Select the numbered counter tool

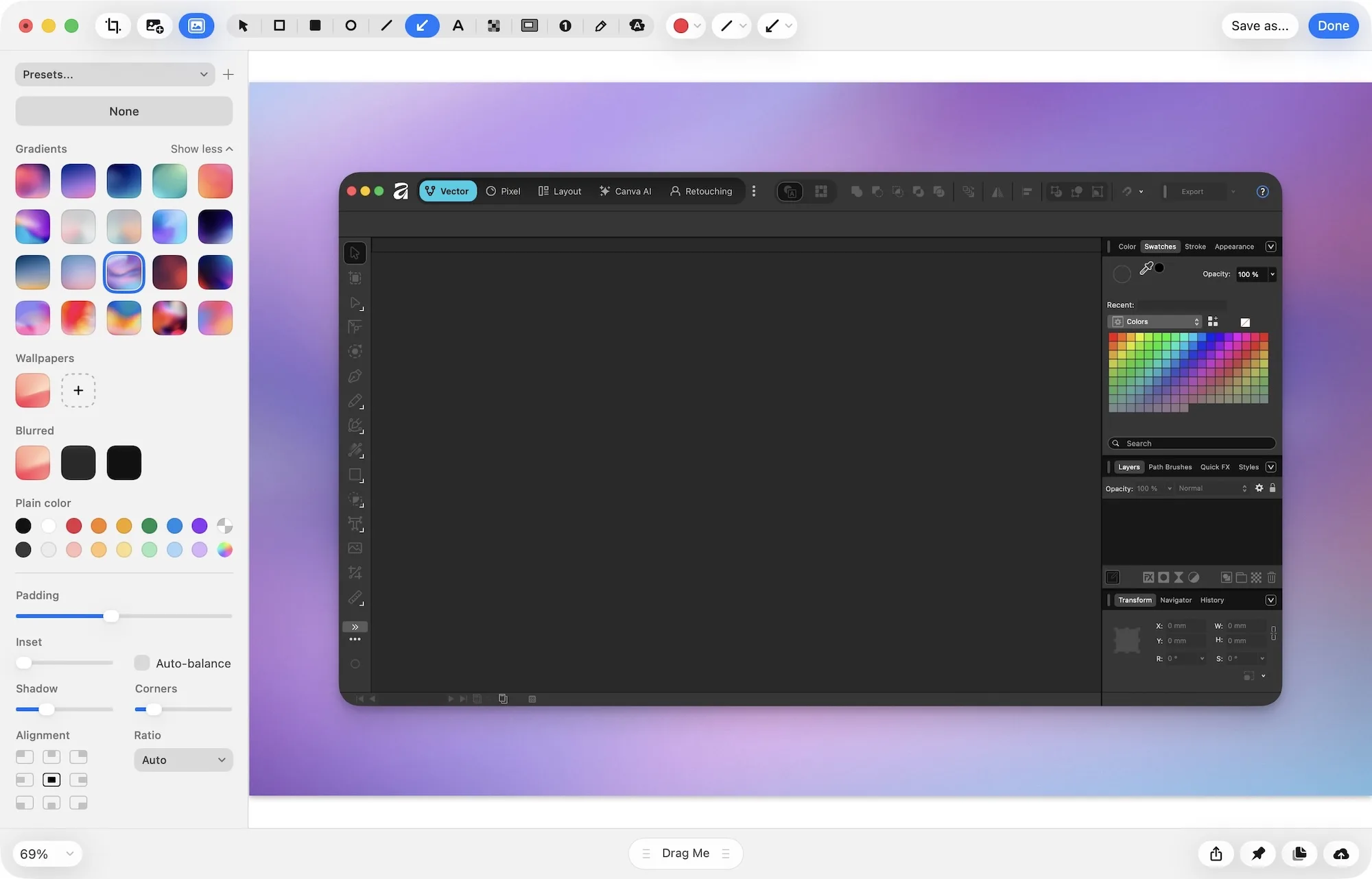click(x=565, y=26)
